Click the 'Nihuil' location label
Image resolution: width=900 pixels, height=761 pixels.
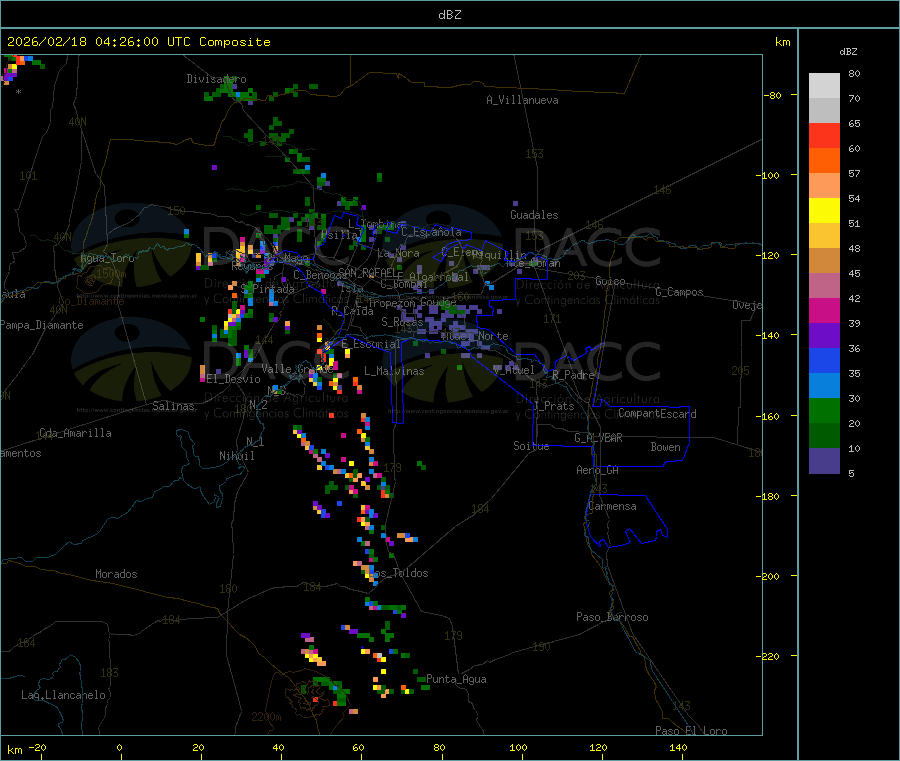(237, 456)
